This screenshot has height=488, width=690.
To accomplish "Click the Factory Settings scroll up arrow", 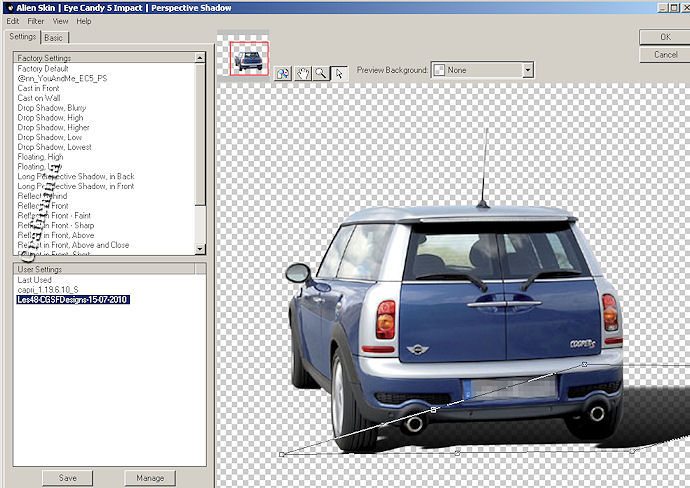I will point(200,58).
